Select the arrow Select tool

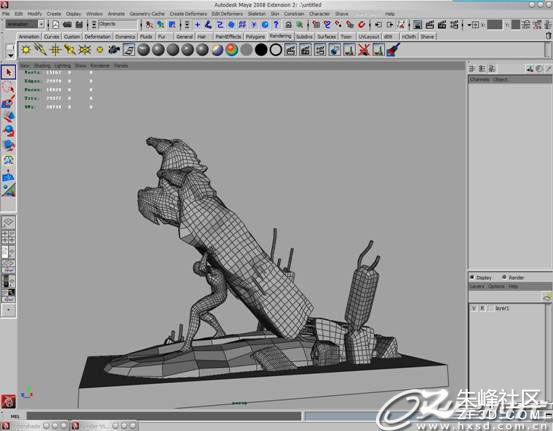8,72
